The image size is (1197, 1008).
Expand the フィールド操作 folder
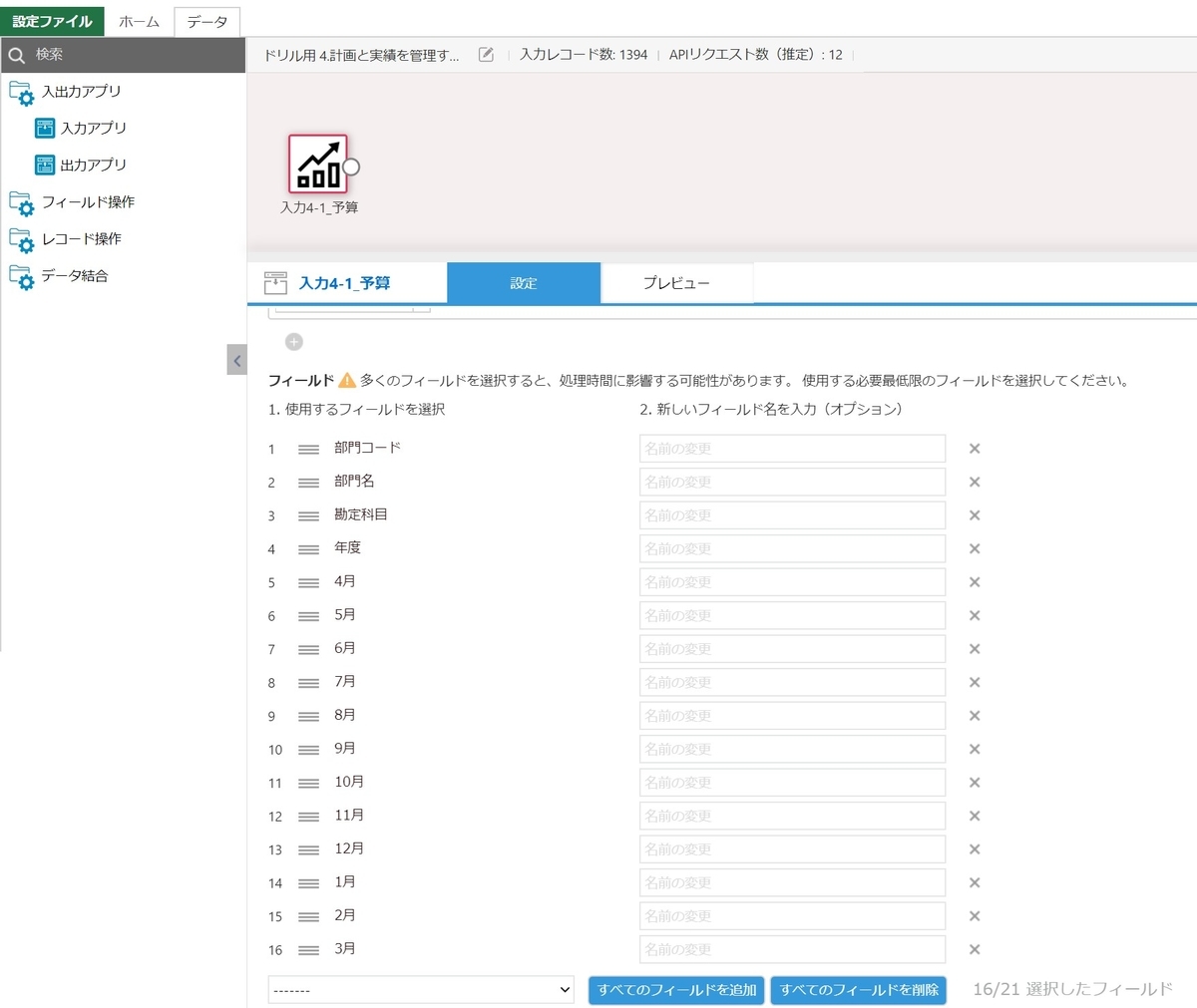pyautogui.click(x=21, y=203)
